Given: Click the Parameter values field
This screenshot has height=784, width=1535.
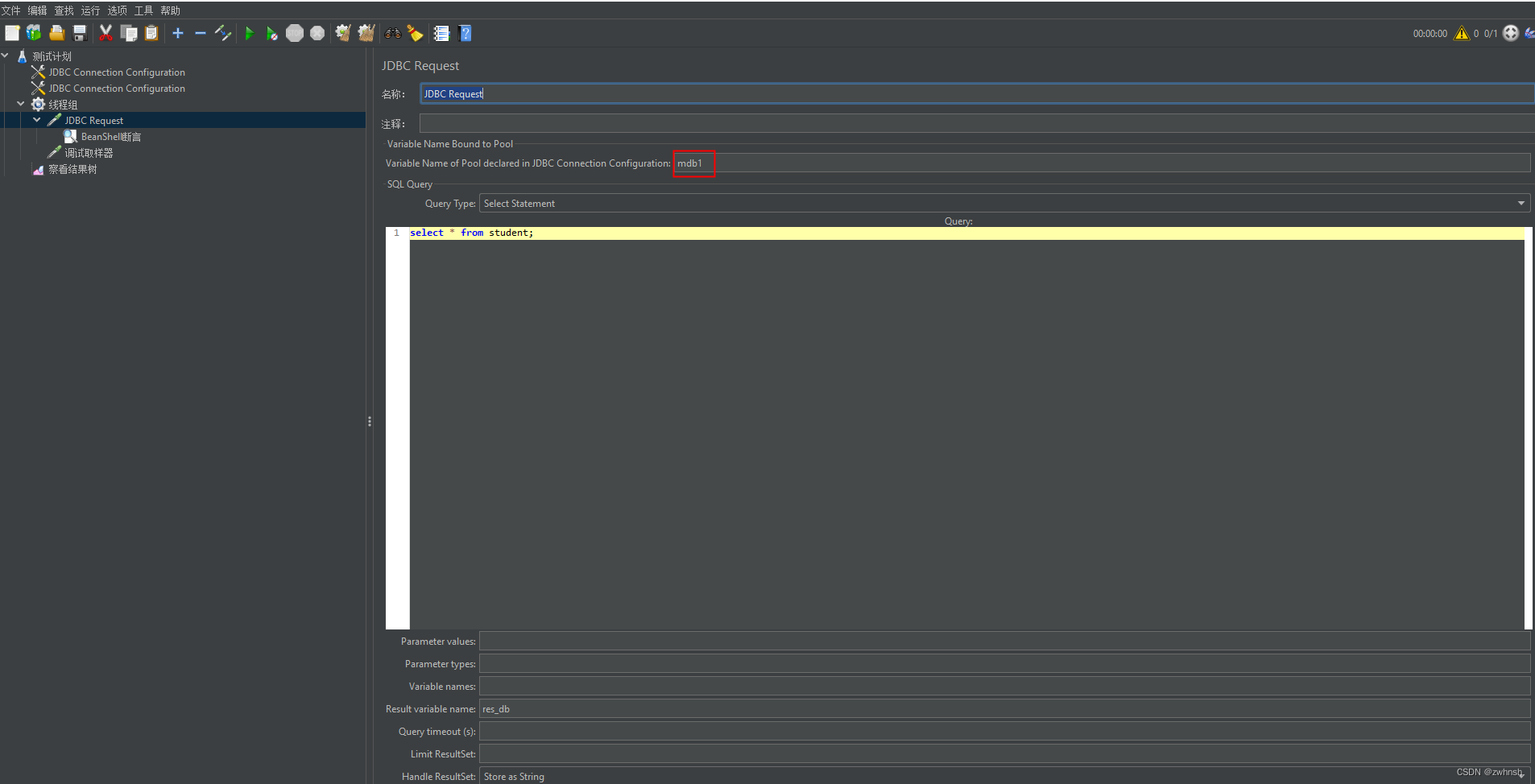Looking at the screenshot, I should click(1004, 641).
